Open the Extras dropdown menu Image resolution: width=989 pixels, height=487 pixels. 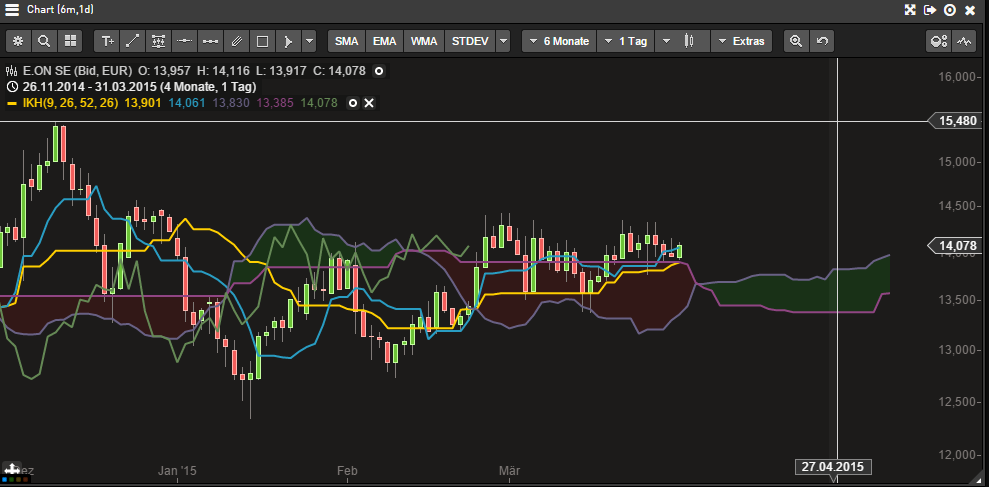[741, 42]
